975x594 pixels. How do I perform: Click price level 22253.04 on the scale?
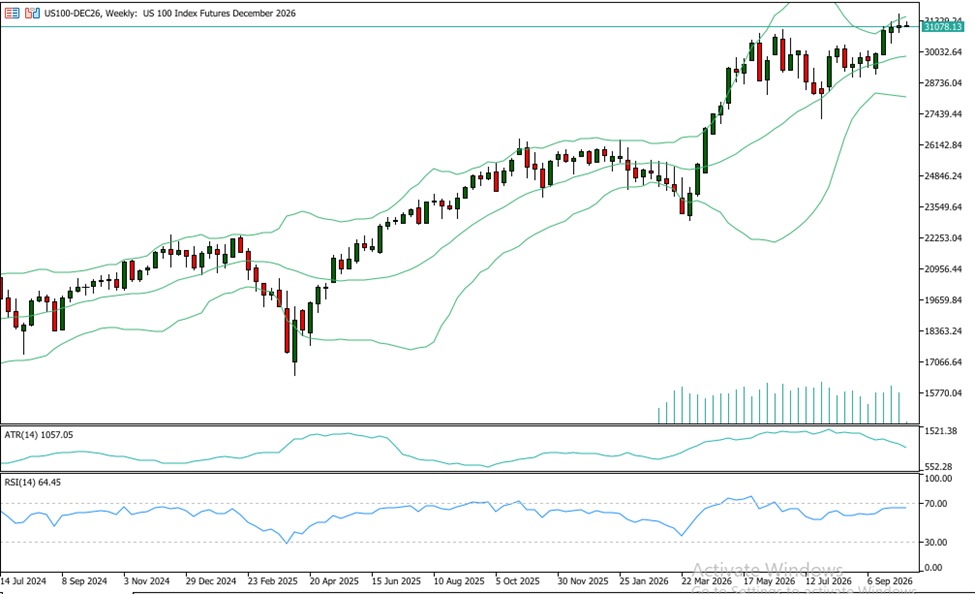point(943,238)
